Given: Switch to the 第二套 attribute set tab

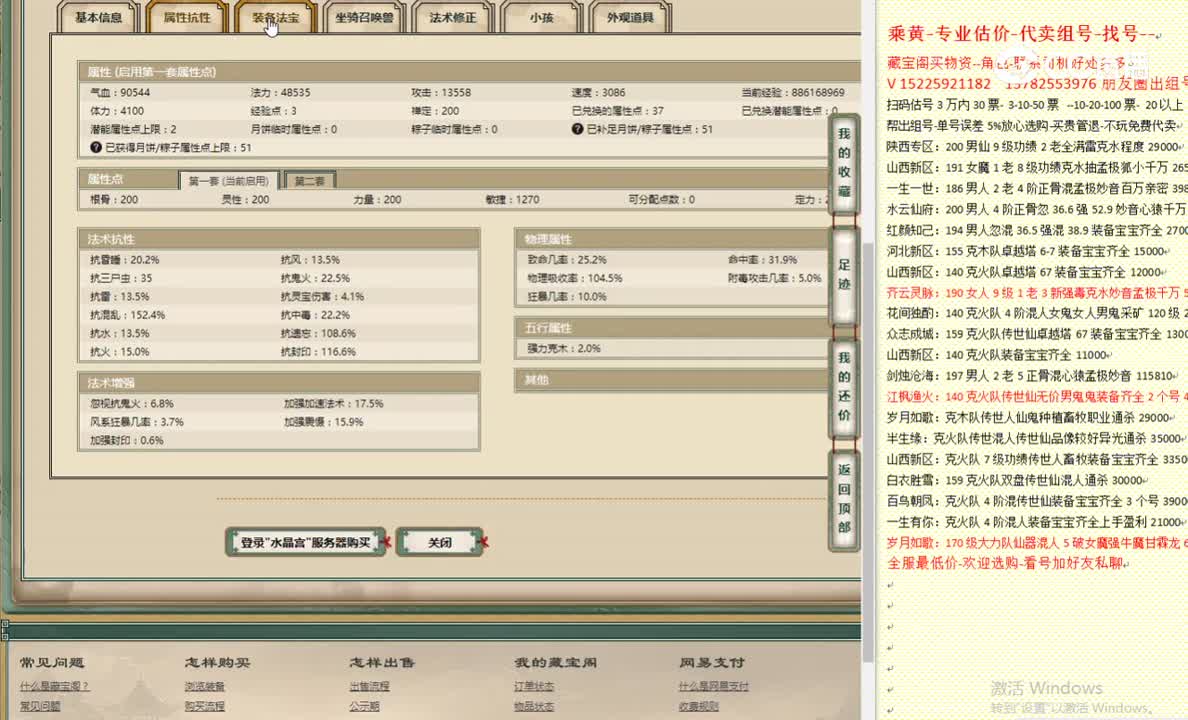Looking at the screenshot, I should [x=309, y=181].
